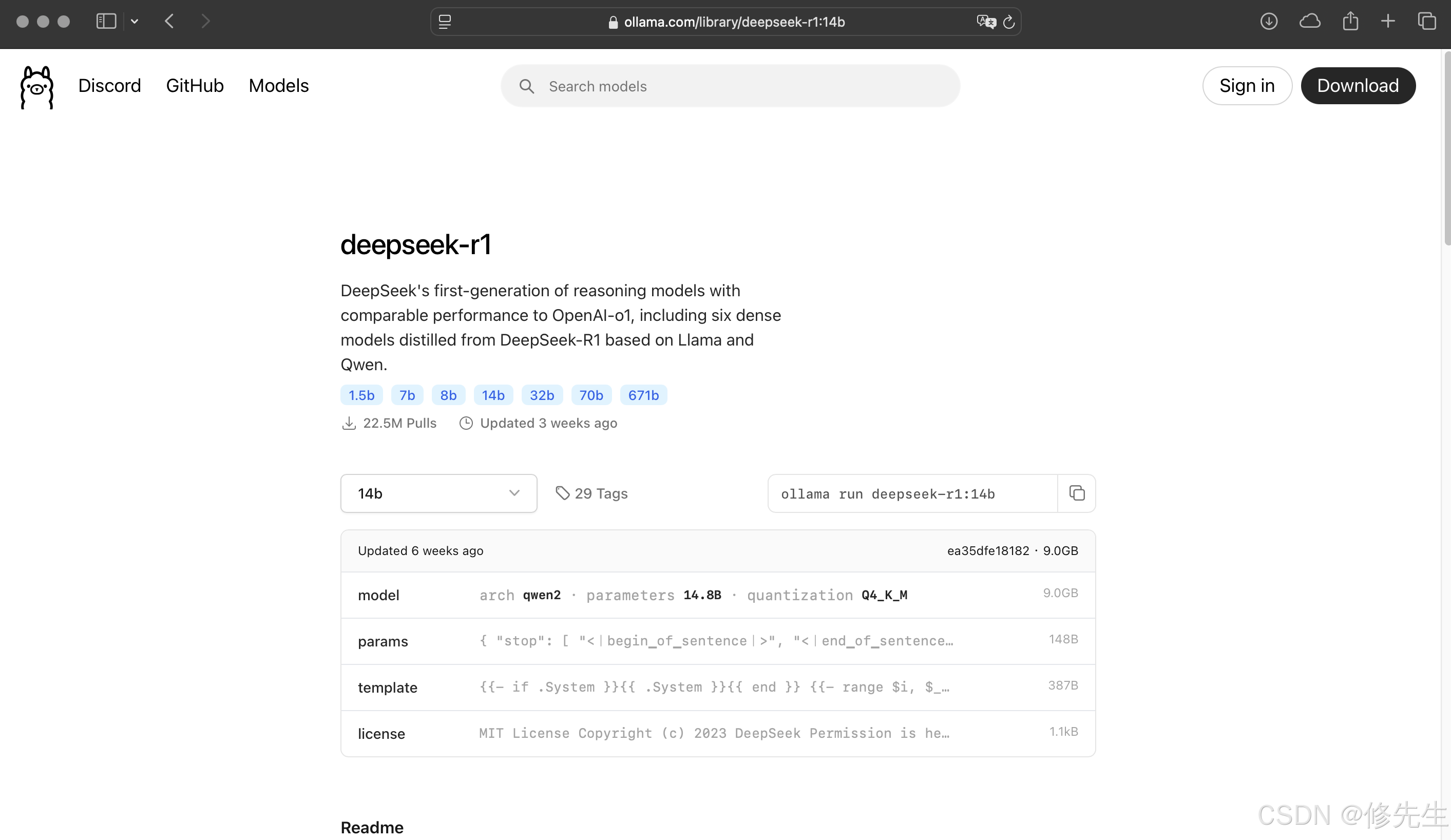Click the iCloud tabs icon
The image size is (1451, 840).
1310,21
